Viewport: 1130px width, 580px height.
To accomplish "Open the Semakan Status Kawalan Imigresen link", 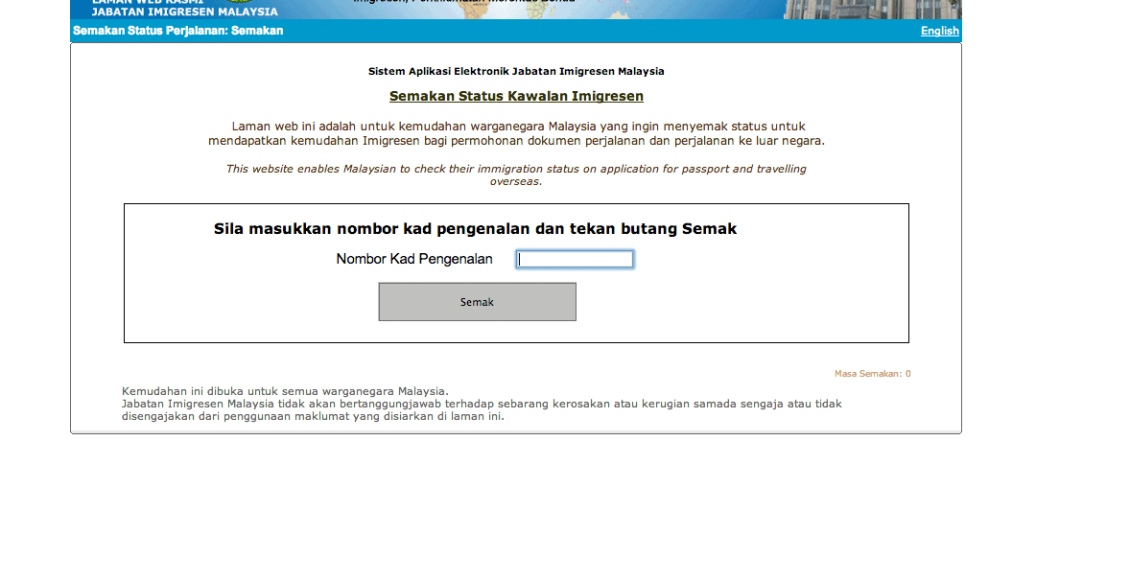I will click(516, 96).
